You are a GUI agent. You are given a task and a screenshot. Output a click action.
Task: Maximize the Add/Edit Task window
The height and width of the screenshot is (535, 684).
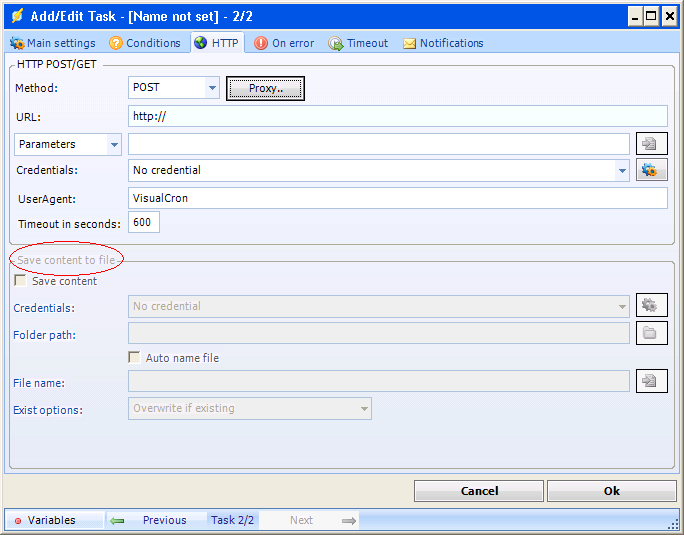pyautogui.click(x=651, y=17)
